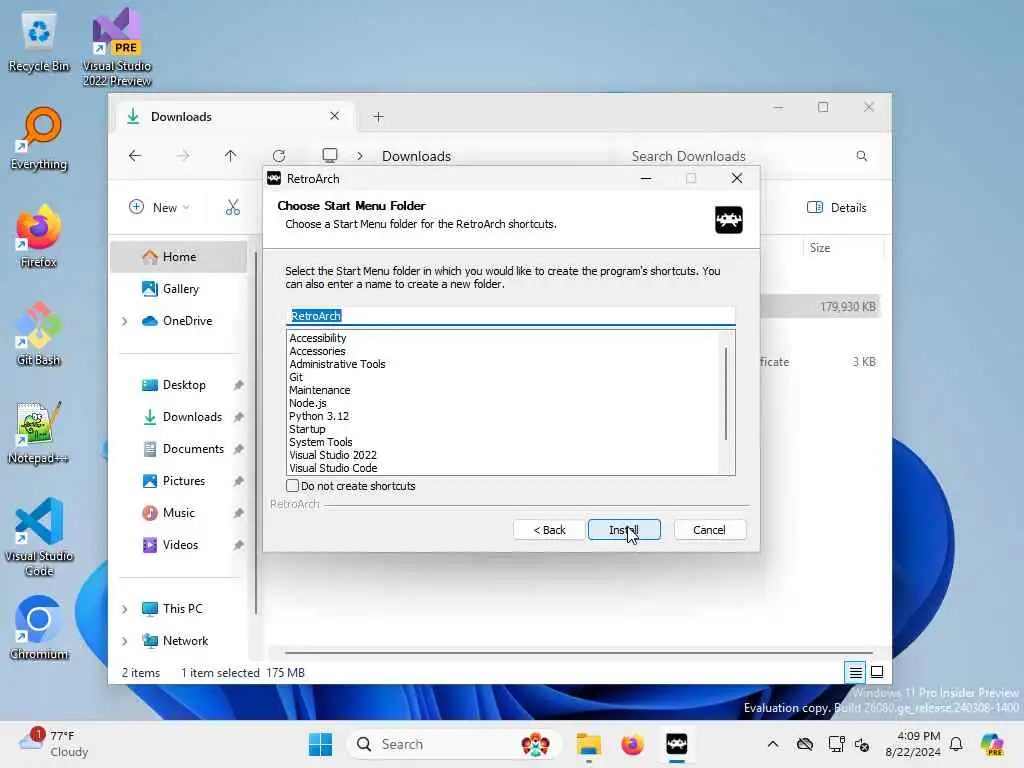This screenshot has width=1024, height=768.
Task: Open Documents in Explorer quick access
Action: (193, 449)
